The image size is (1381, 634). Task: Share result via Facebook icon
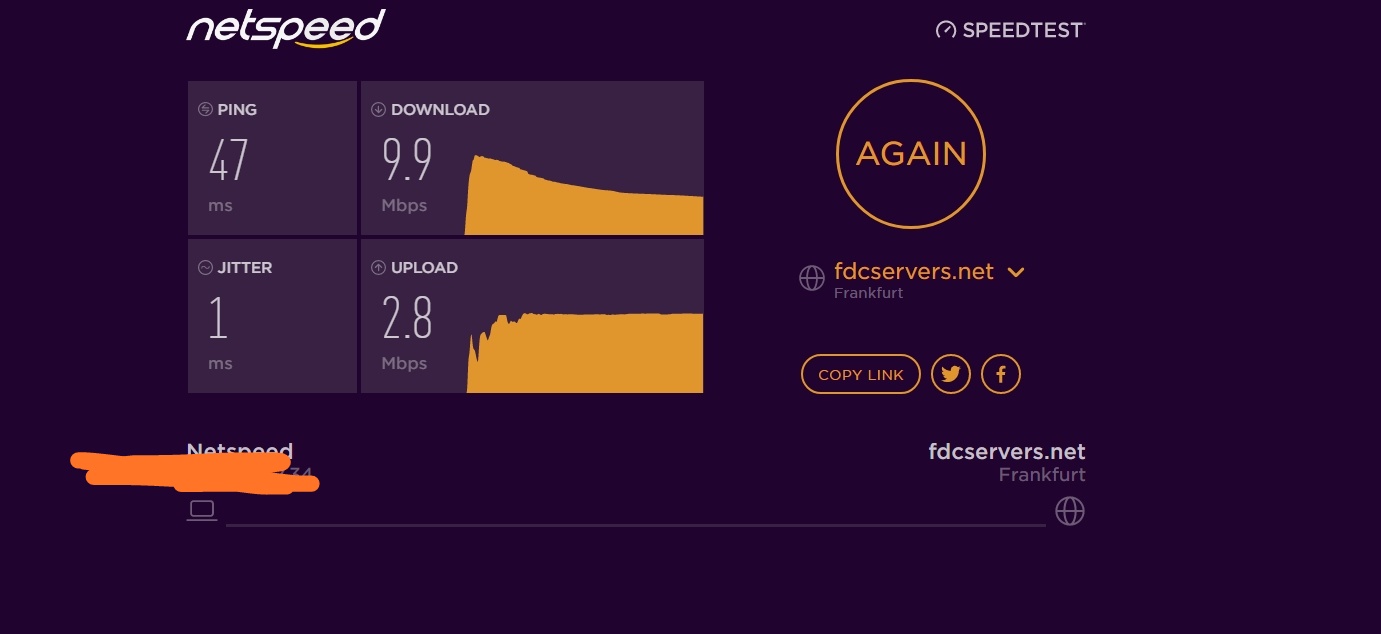pyautogui.click(x=1001, y=375)
